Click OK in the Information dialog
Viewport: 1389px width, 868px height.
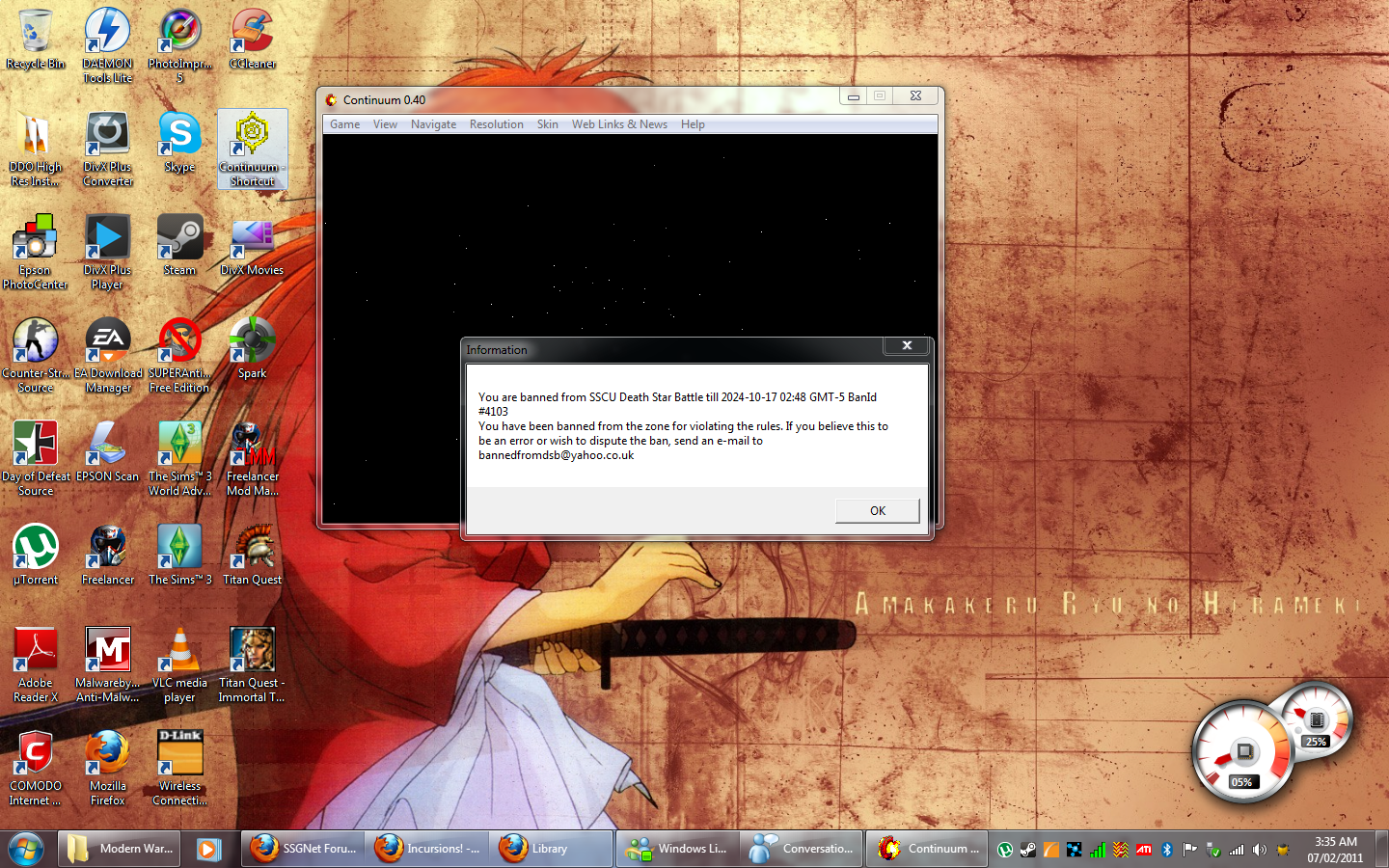[x=877, y=510]
